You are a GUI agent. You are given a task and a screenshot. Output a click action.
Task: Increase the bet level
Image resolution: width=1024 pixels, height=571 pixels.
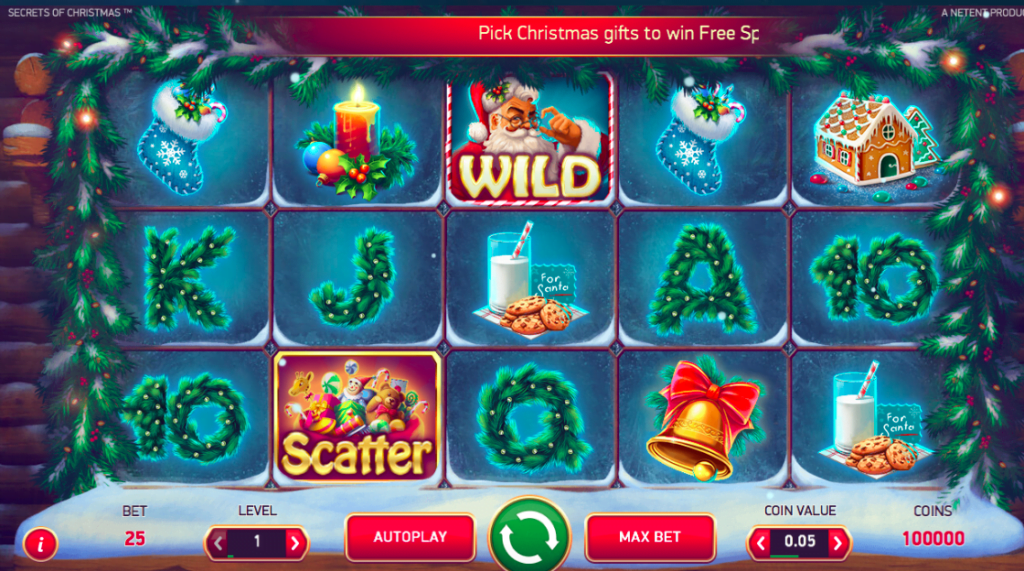[295, 543]
